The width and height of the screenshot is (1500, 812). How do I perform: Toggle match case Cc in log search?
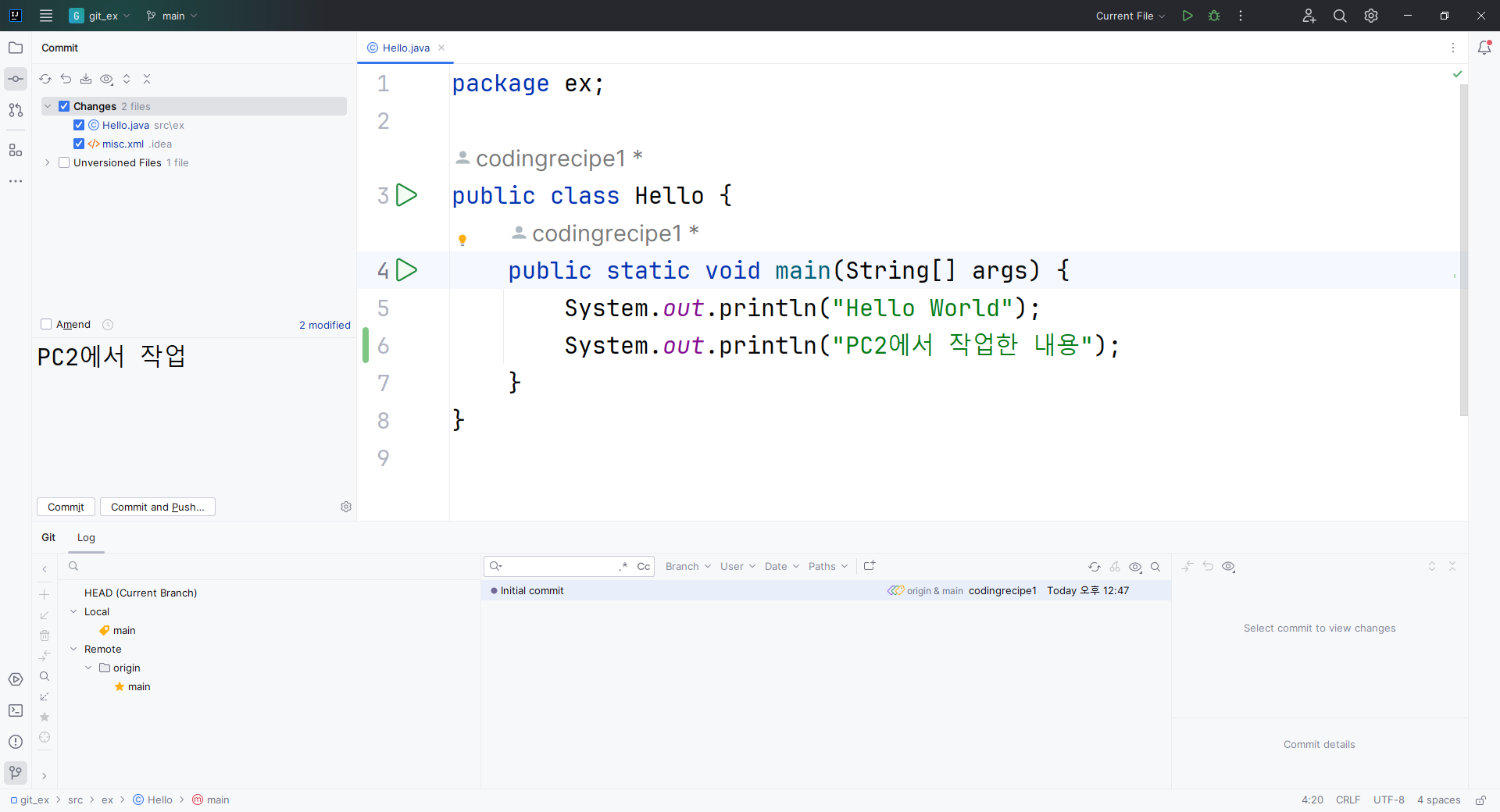(x=643, y=566)
